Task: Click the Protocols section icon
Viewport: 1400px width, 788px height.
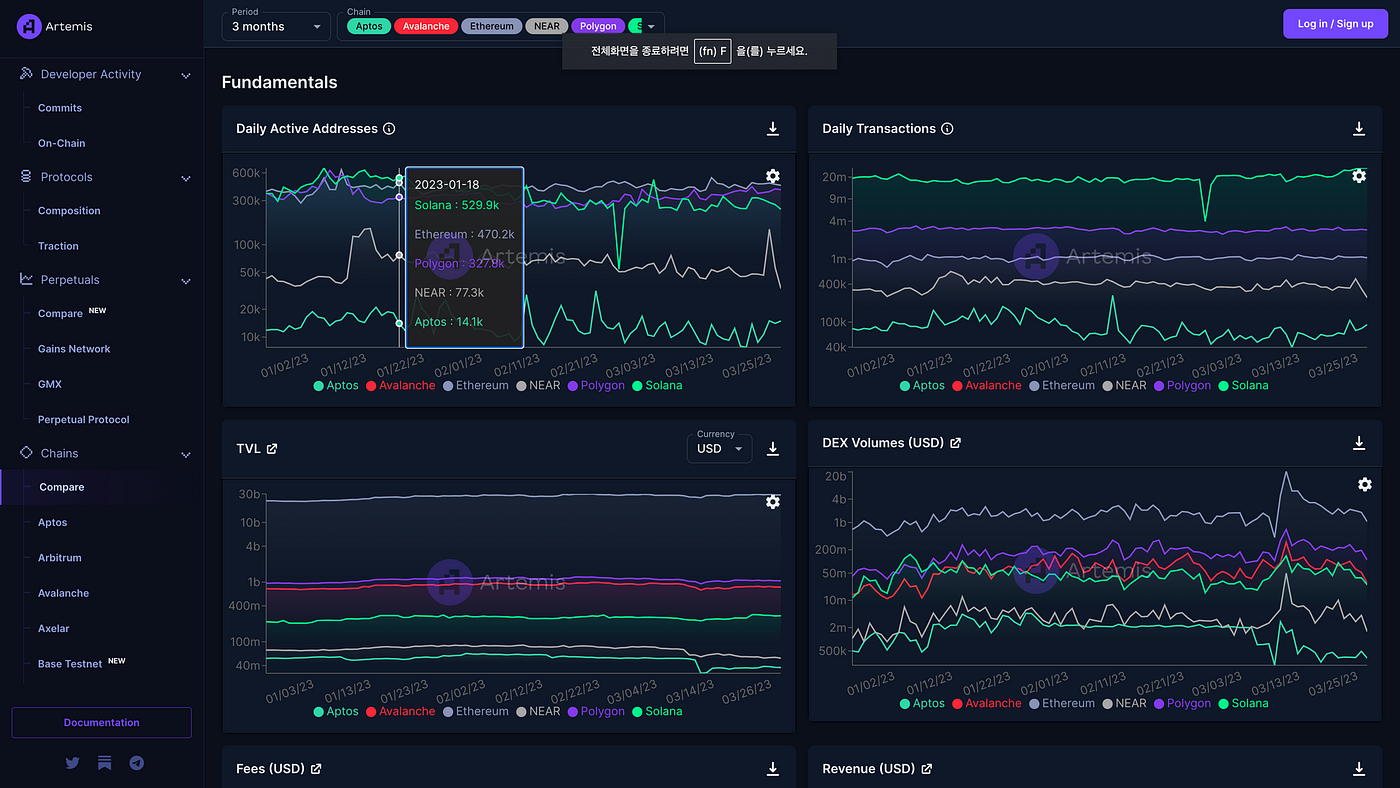Action: coord(26,177)
